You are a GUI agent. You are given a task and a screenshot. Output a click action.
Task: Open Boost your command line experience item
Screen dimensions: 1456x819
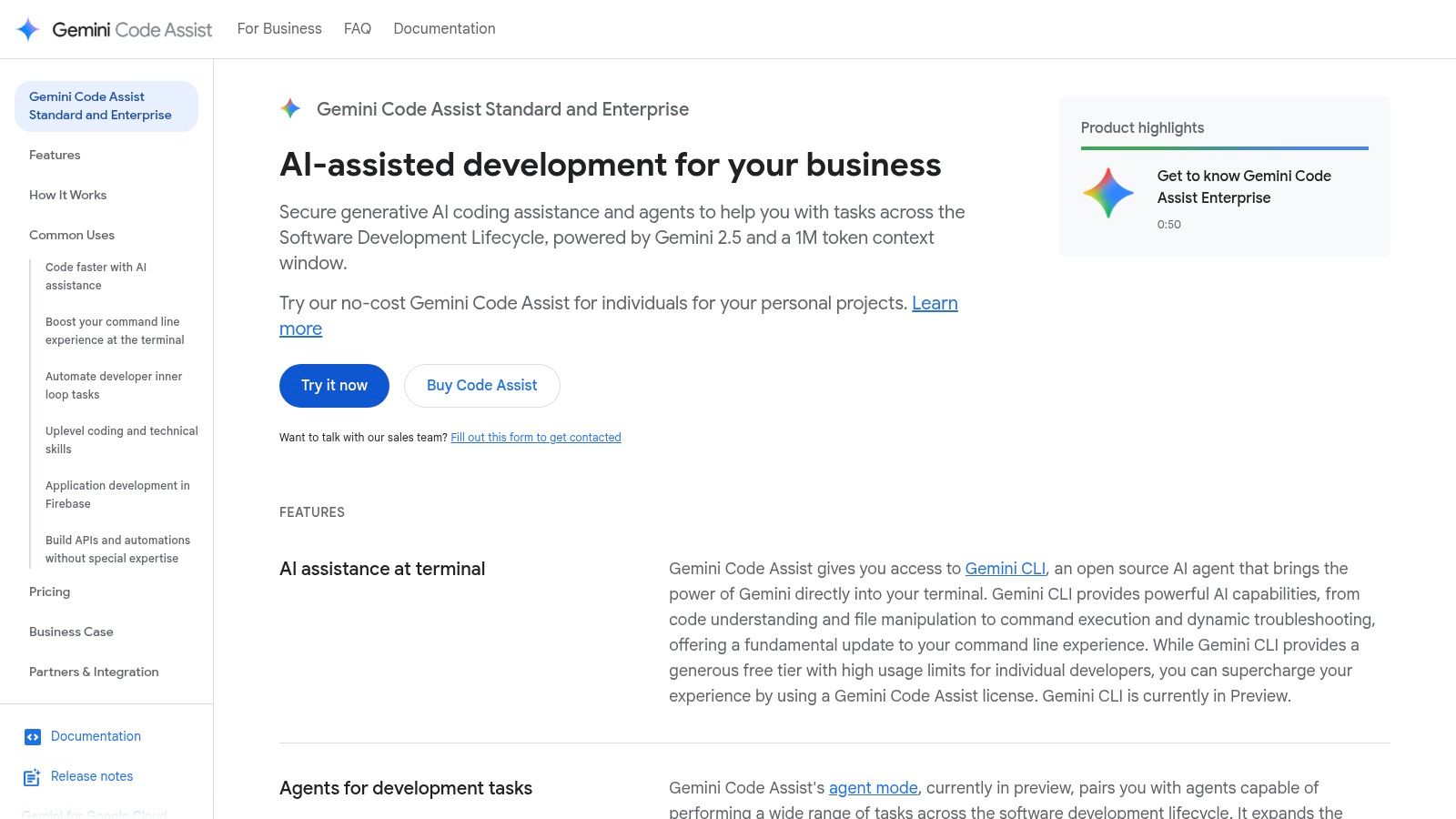(x=115, y=330)
